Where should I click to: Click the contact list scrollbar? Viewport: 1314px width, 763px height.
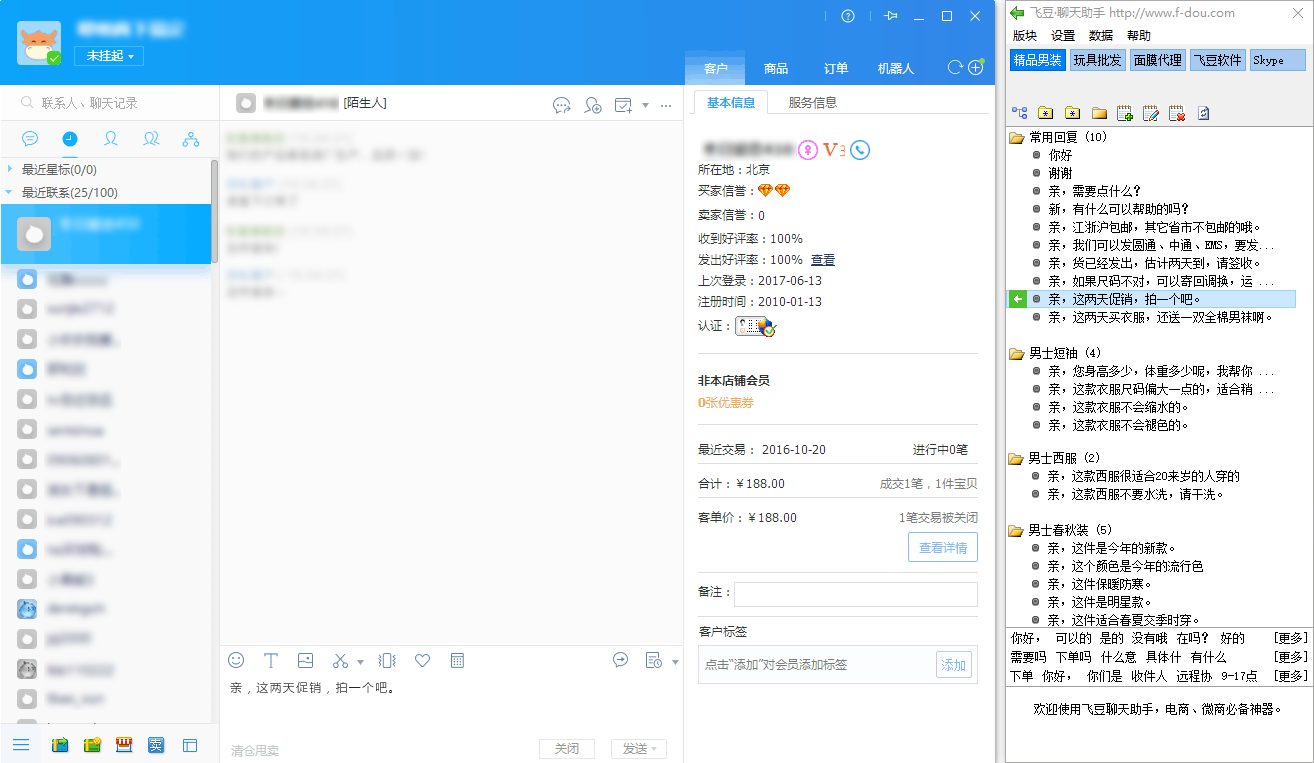coord(215,211)
